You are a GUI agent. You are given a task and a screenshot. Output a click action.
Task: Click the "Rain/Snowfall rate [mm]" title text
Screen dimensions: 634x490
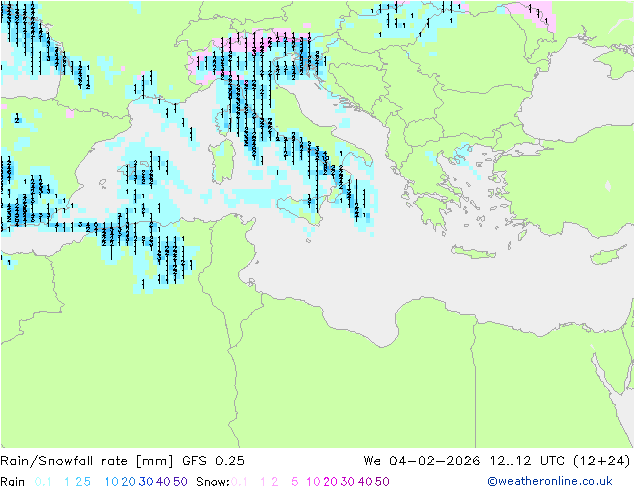(x=87, y=461)
